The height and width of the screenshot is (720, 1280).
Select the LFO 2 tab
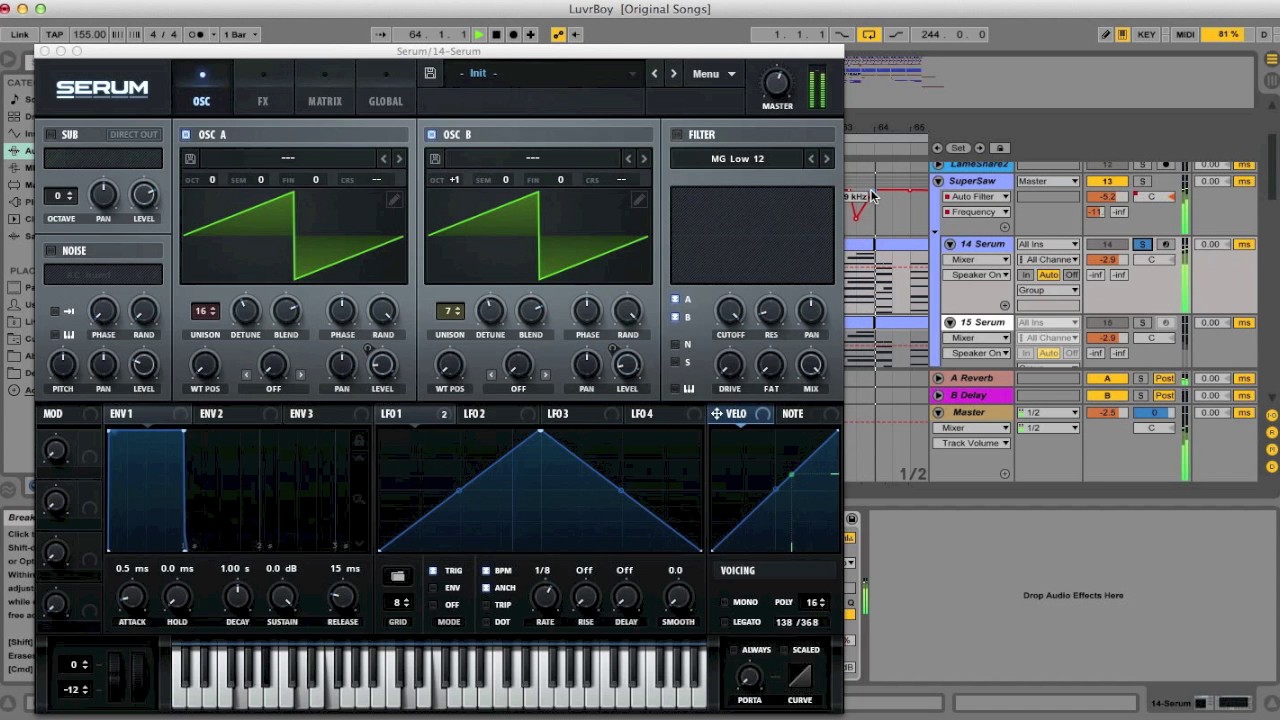pos(475,414)
